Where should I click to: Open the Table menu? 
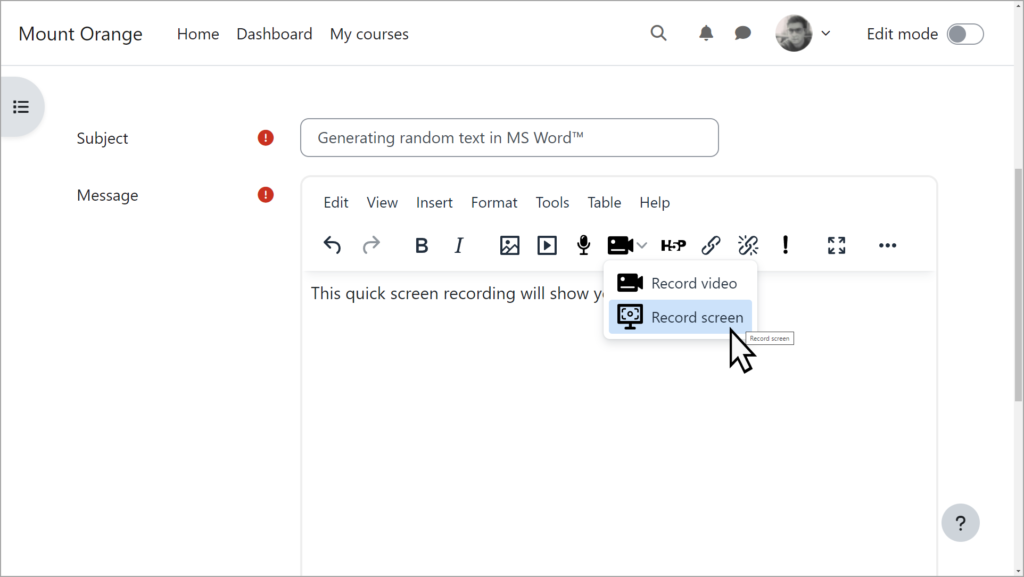604,202
